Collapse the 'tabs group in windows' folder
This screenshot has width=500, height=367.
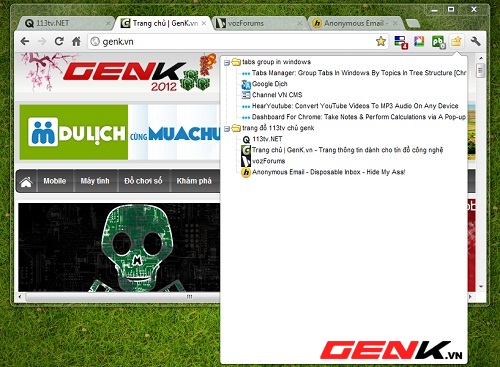coord(227,63)
